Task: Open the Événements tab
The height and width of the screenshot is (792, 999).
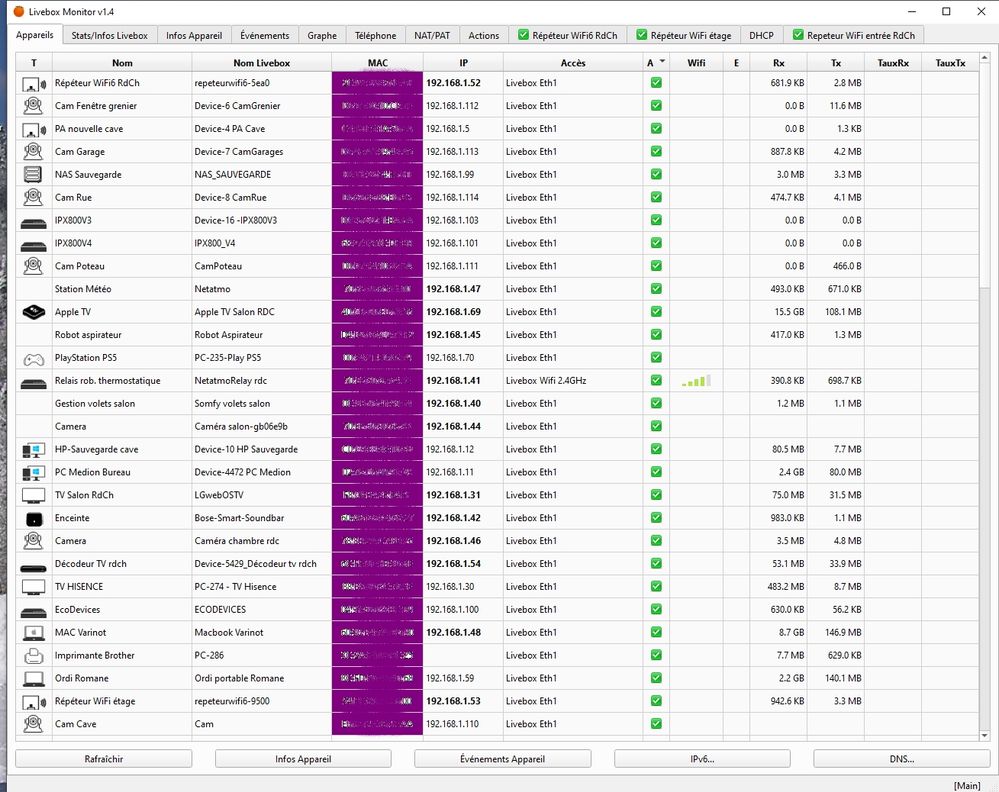Action: [265, 35]
